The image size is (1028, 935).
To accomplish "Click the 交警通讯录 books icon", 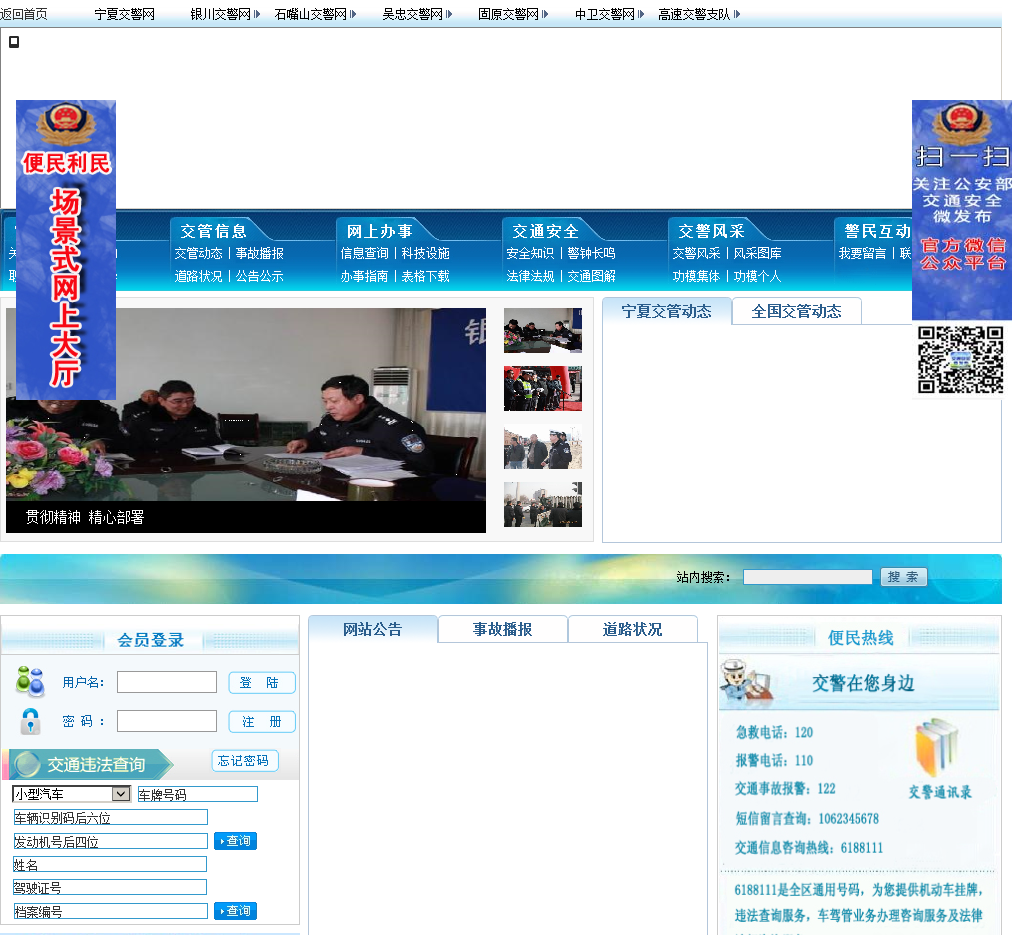I will click(x=938, y=747).
